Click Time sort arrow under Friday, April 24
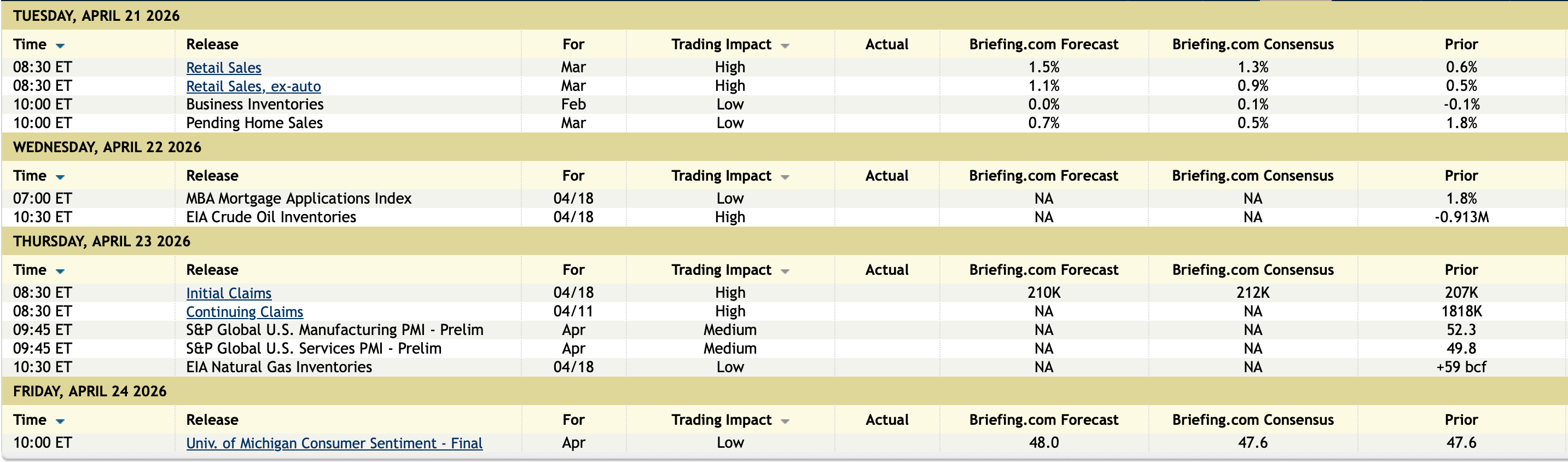The height and width of the screenshot is (462, 1568). pyautogui.click(x=60, y=421)
